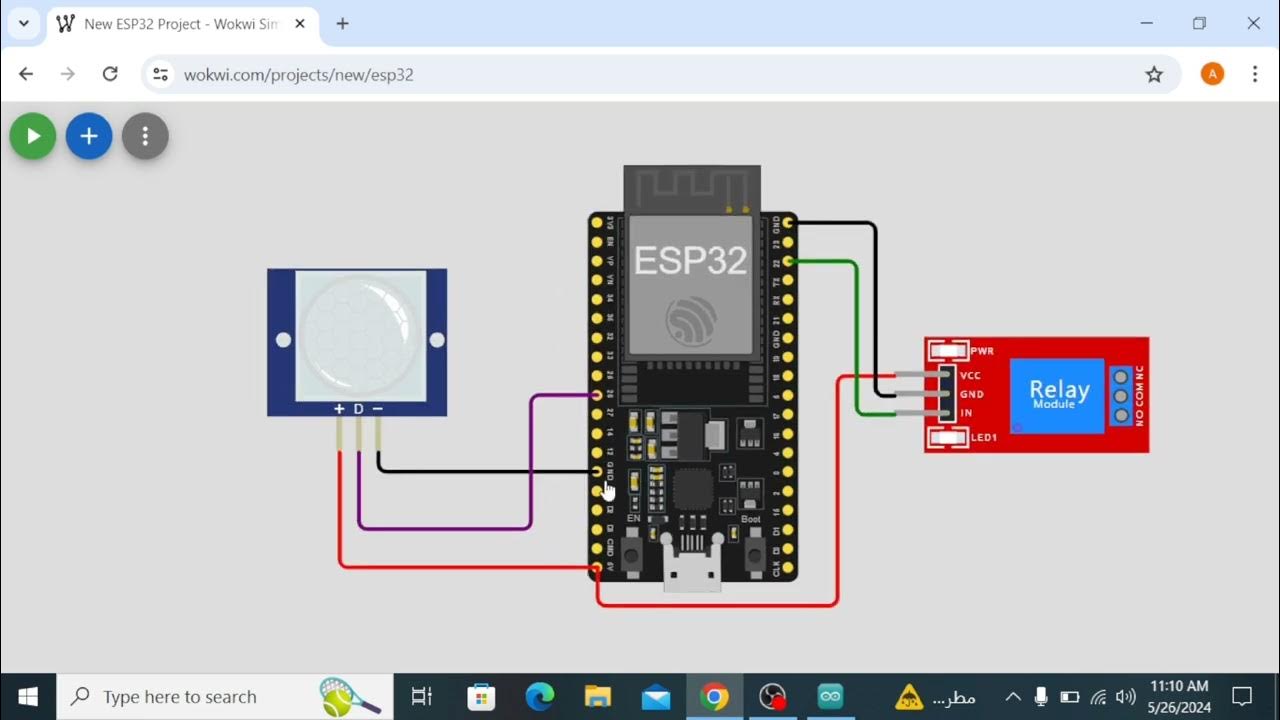
Task: Open the weather widget on the taskbar
Action: click(x=935, y=697)
